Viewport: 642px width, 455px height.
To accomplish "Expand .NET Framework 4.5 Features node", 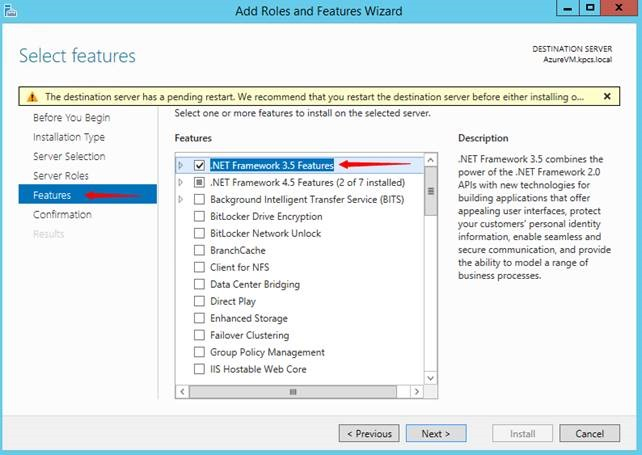I will point(181,182).
